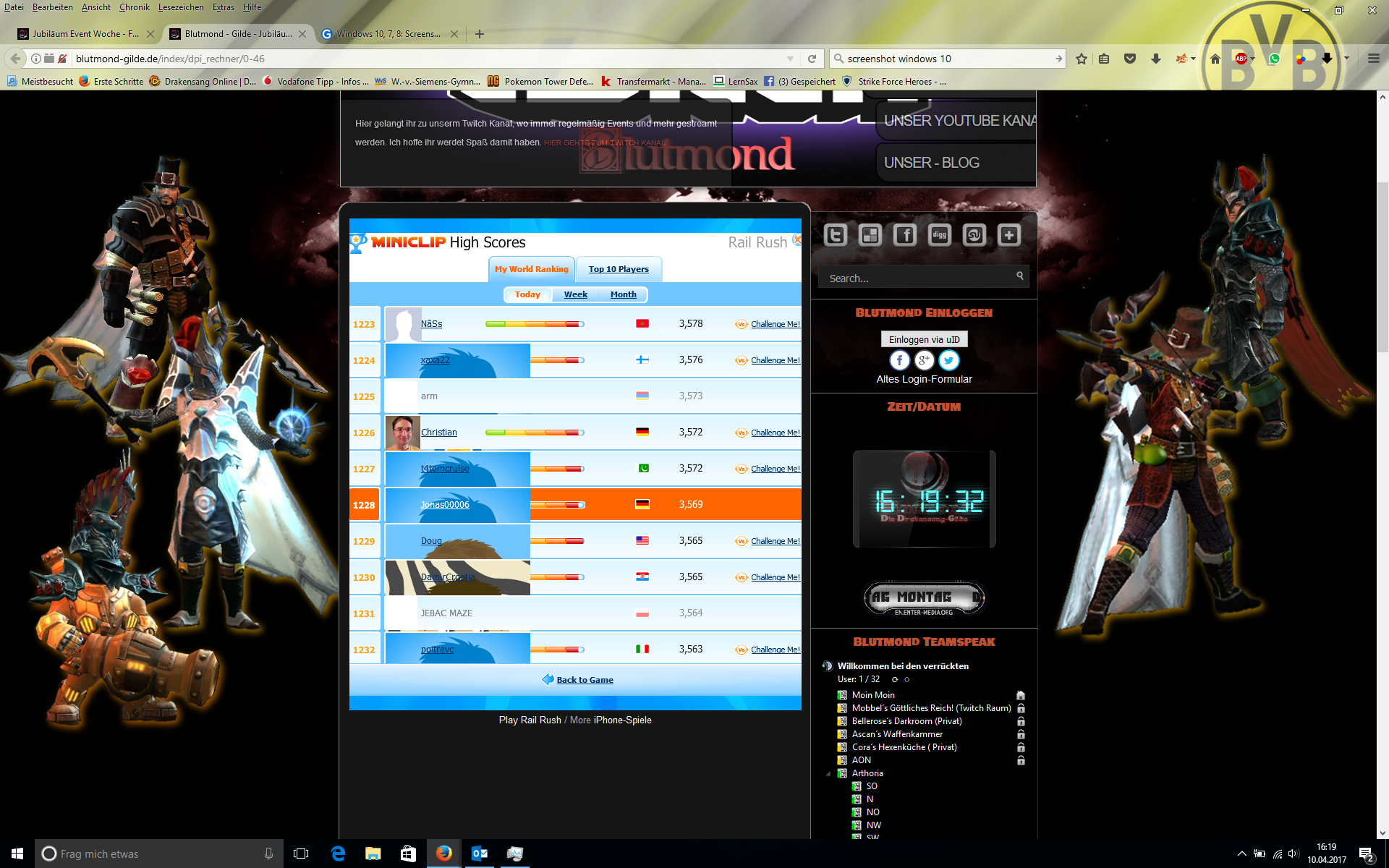The width and height of the screenshot is (1389, 868).
Task: Click Challenge Me next to Christian
Action: click(775, 433)
